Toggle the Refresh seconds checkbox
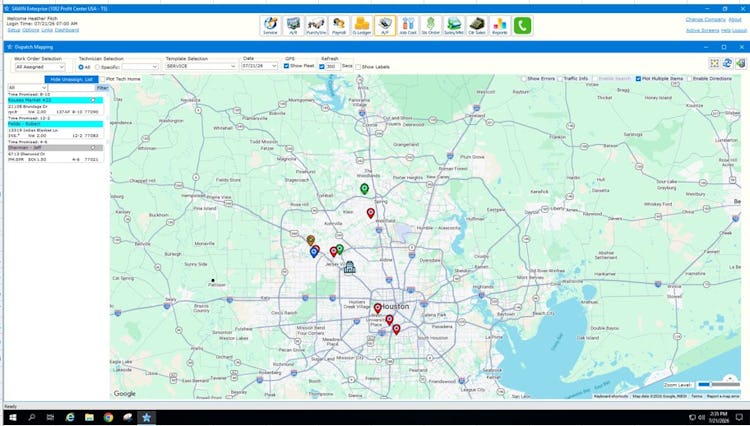 tap(322, 67)
